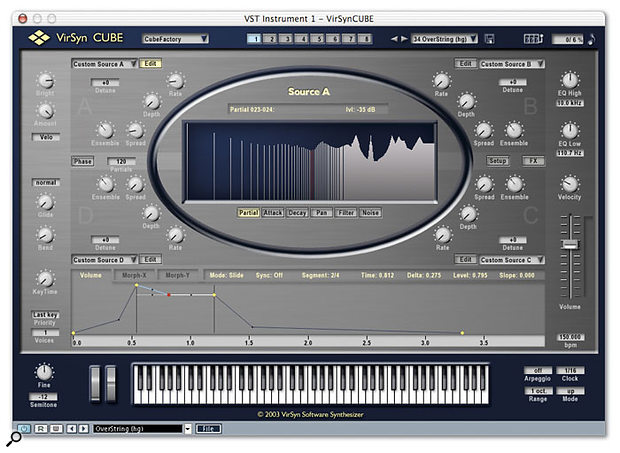Click Source C Depth knob
620x453 pixels.
pyautogui.click(x=468, y=214)
